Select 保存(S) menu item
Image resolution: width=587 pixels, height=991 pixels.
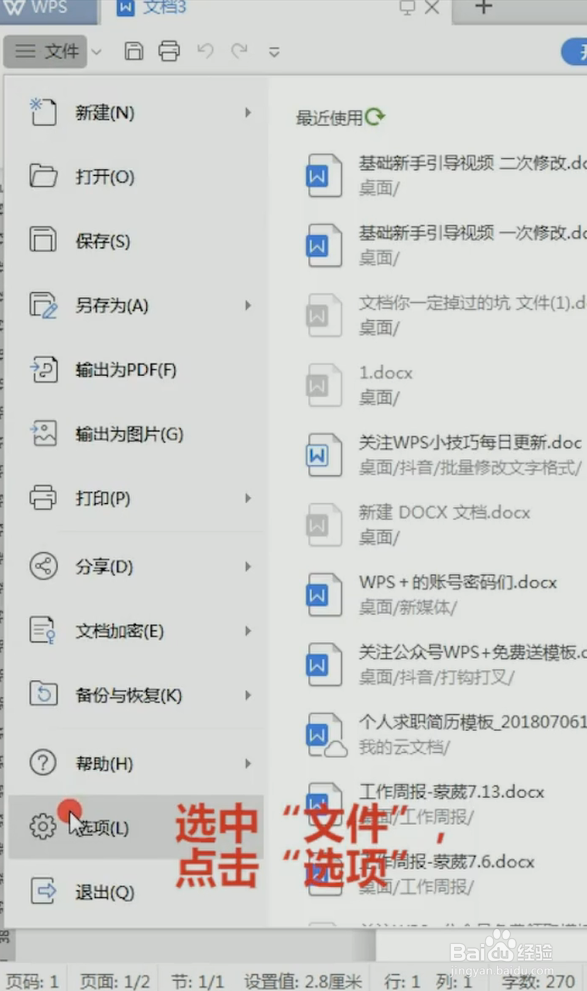coord(137,240)
